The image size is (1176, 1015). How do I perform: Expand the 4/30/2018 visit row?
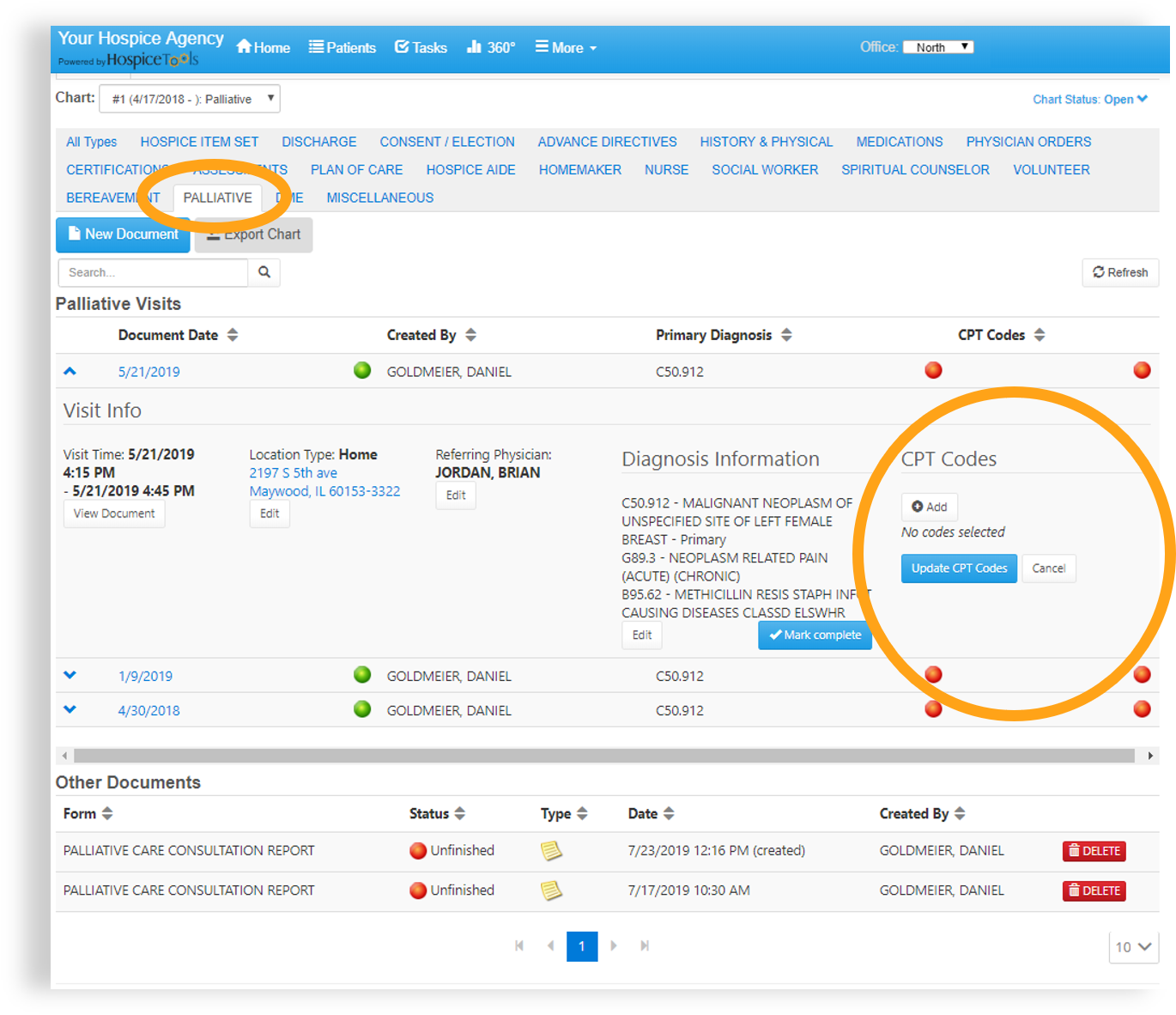tap(70, 710)
